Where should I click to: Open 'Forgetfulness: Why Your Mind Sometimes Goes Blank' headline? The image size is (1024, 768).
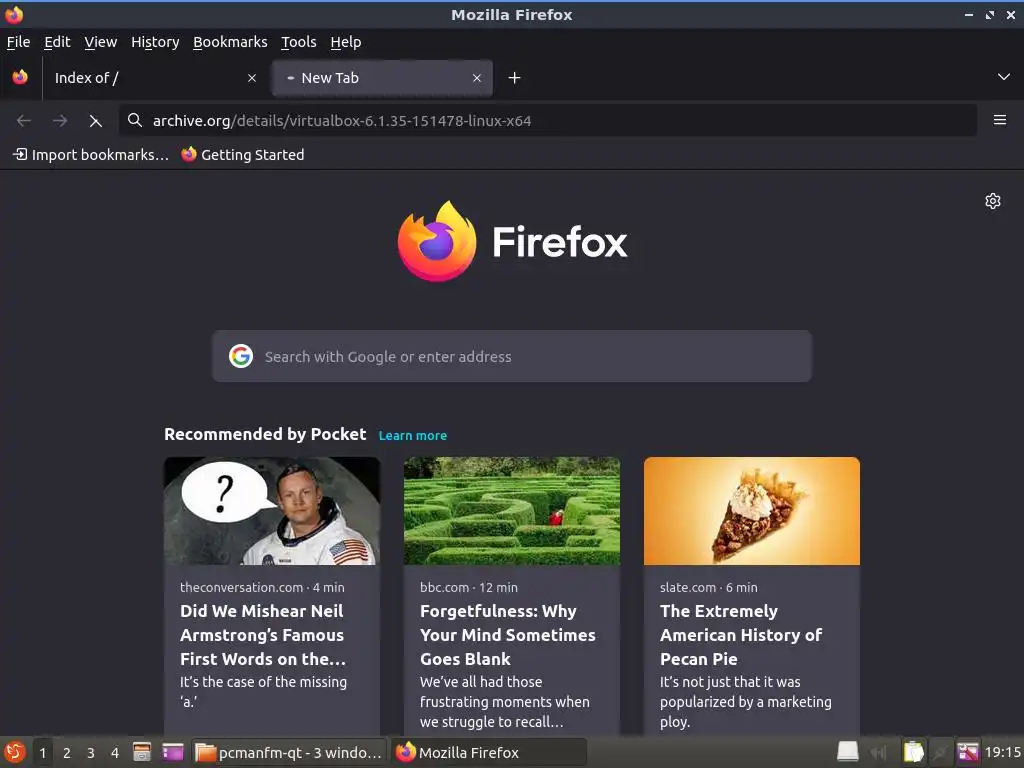(x=507, y=635)
